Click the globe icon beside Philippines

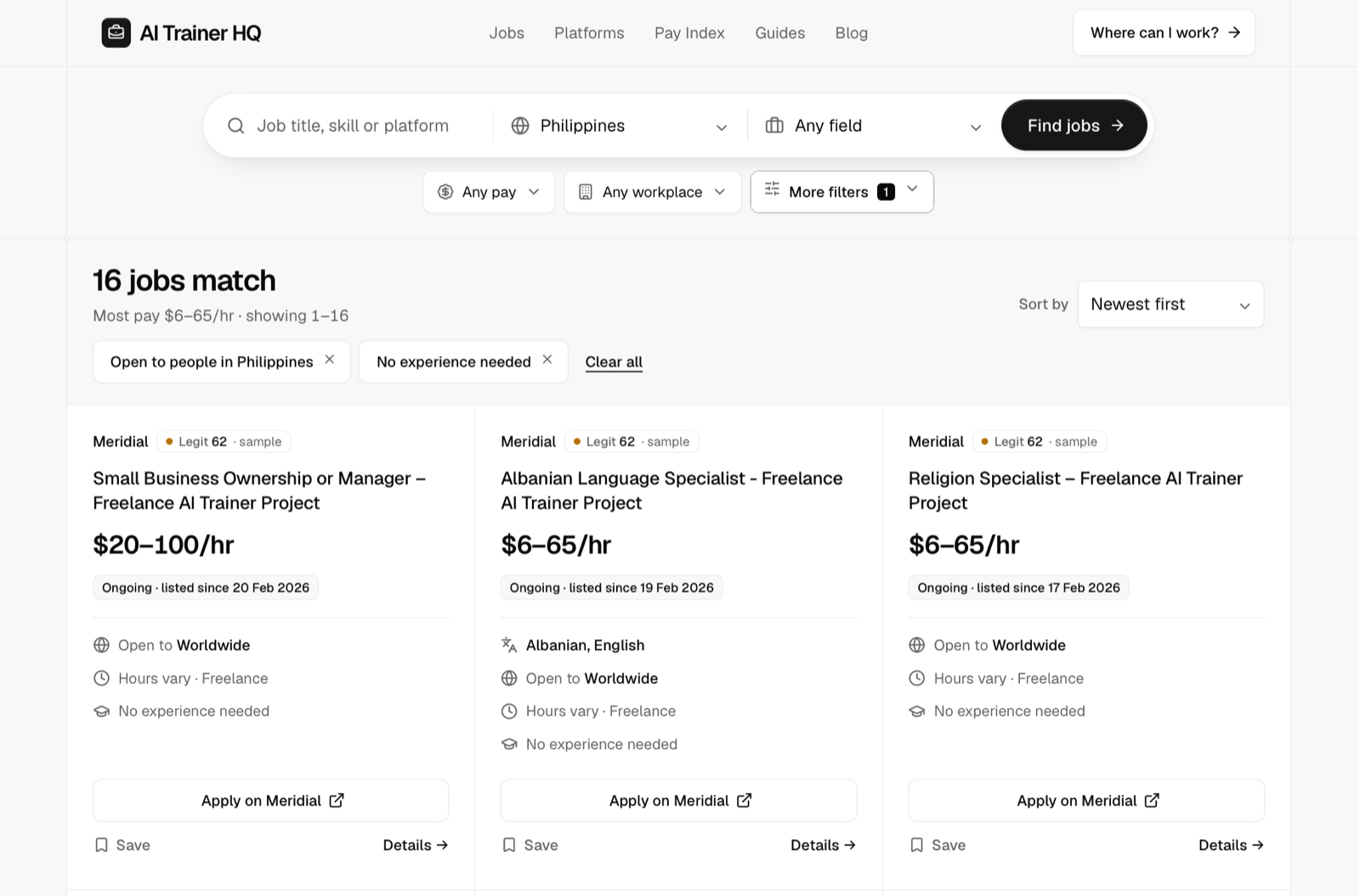[520, 126]
